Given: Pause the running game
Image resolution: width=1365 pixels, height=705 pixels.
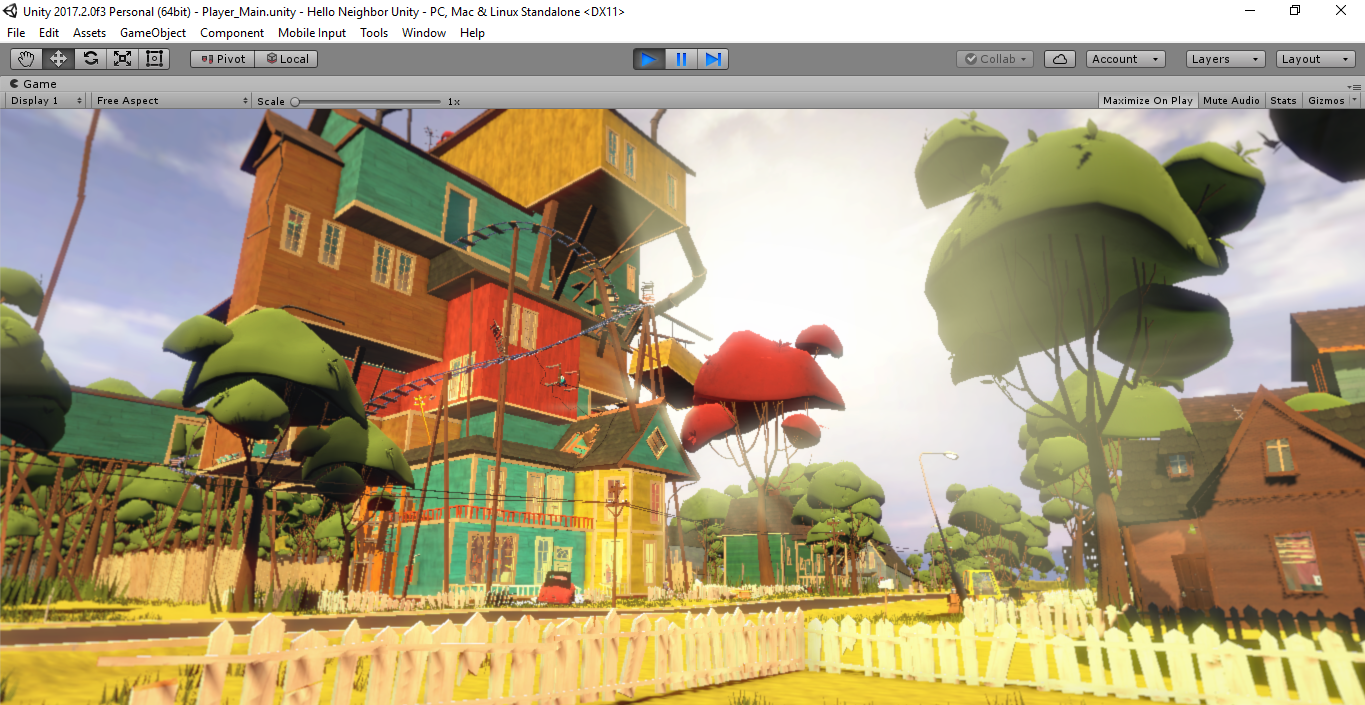Looking at the screenshot, I should (681, 59).
